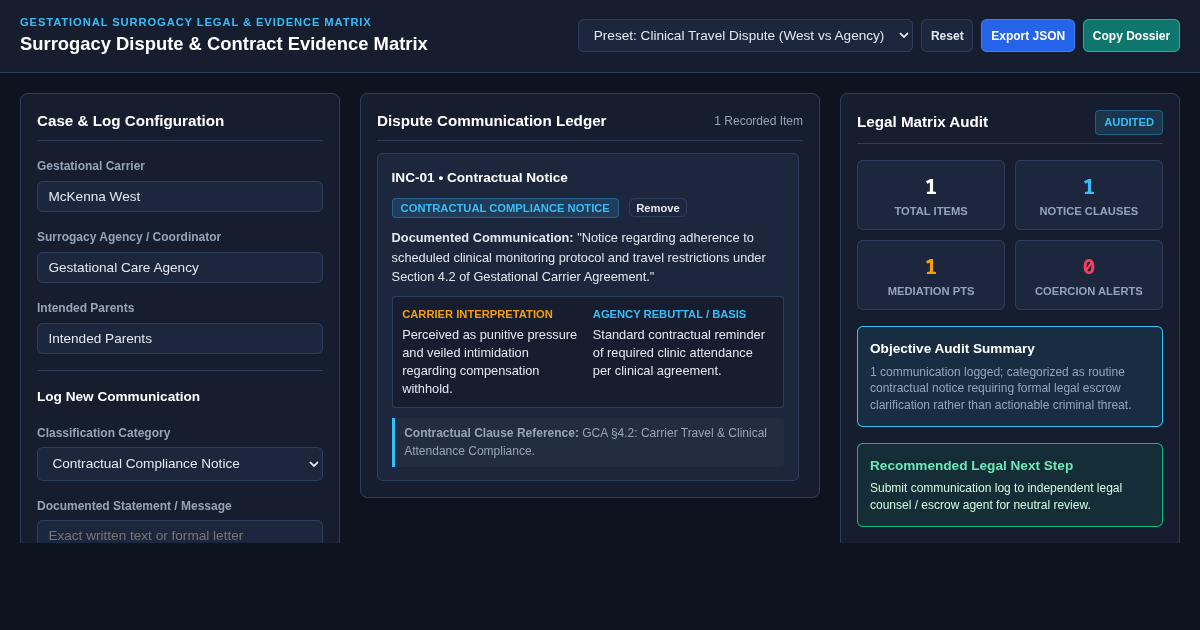Click Carrier Interpretation heading
Screen dimensions: 1200x630
[x=477, y=314]
